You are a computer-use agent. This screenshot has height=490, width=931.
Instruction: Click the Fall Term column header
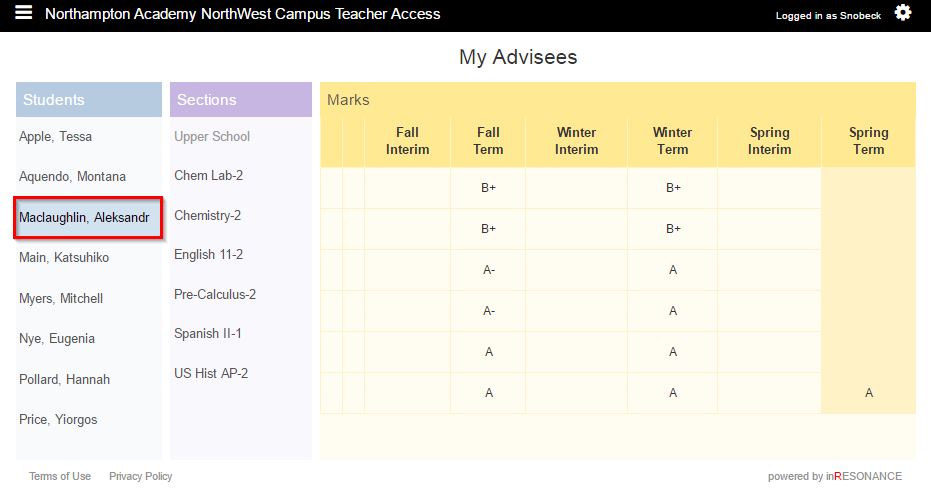[488, 141]
